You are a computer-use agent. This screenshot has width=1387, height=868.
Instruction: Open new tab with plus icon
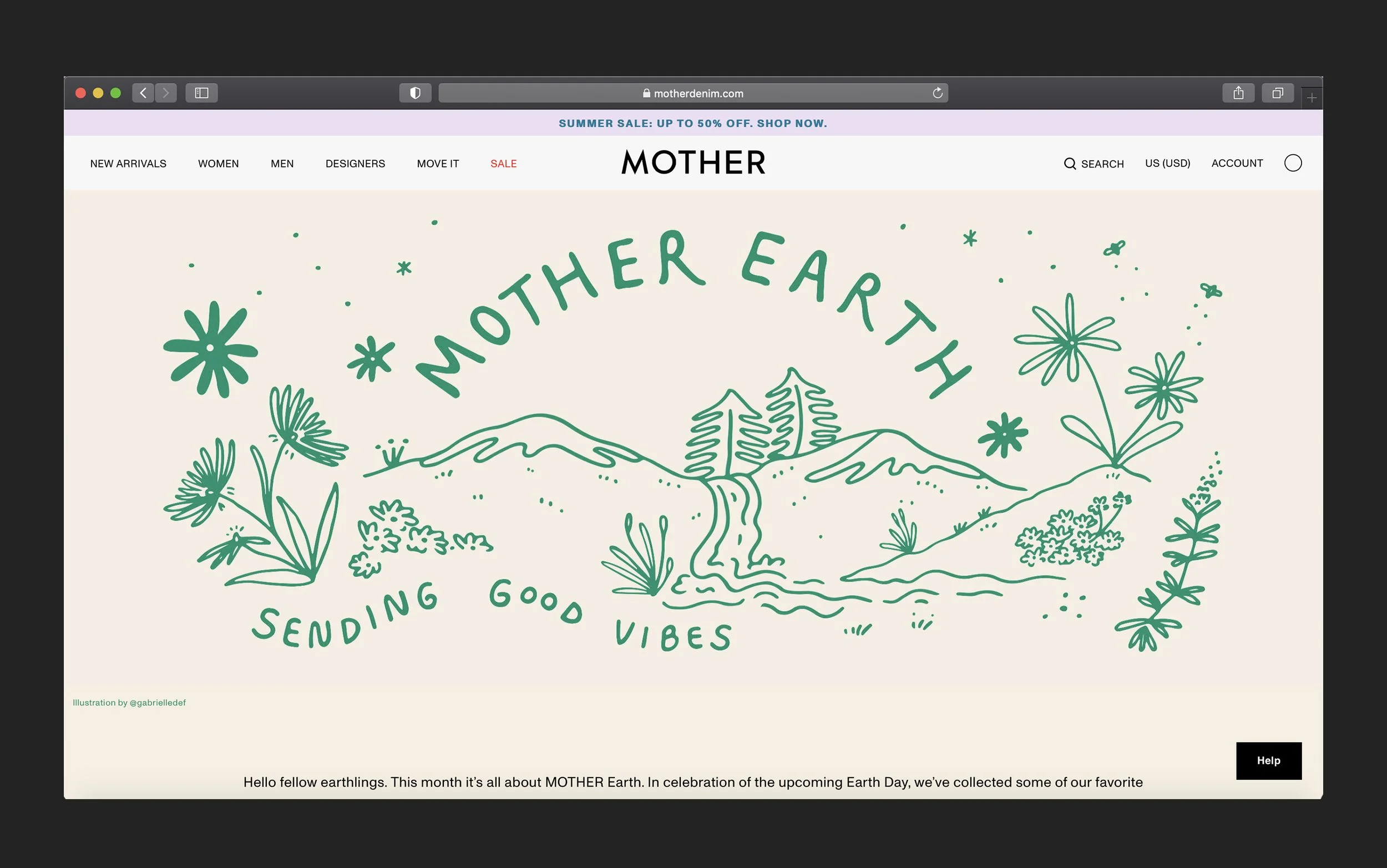[1312, 98]
